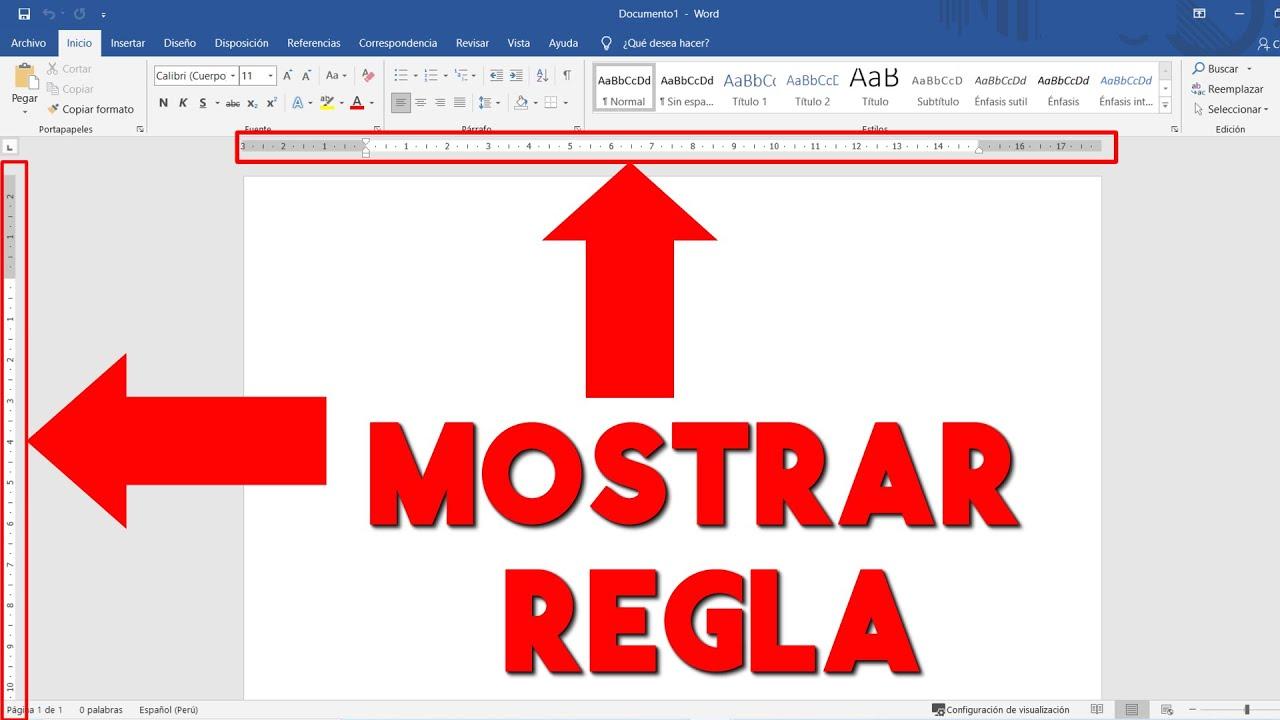Screen dimensions: 1280x720
Task: Click the subscript icon
Action: pyautogui.click(x=251, y=102)
